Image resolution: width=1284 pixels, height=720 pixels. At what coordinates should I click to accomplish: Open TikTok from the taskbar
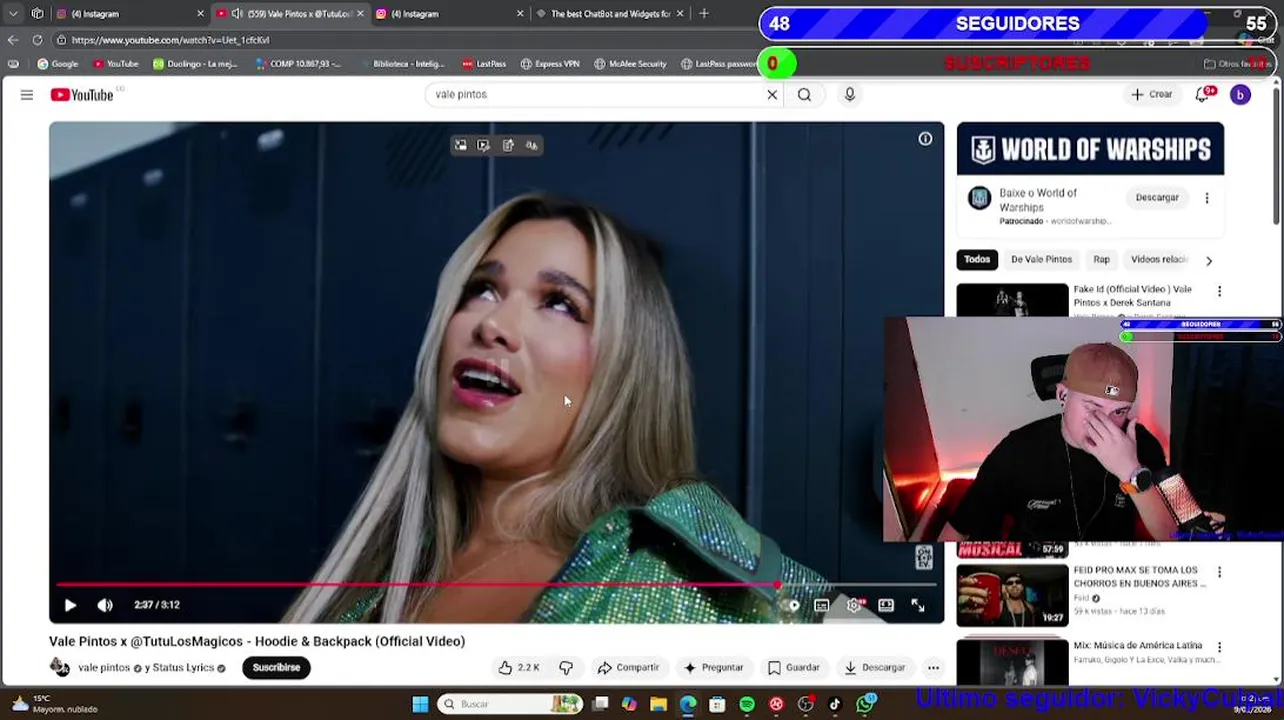pos(835,705)
